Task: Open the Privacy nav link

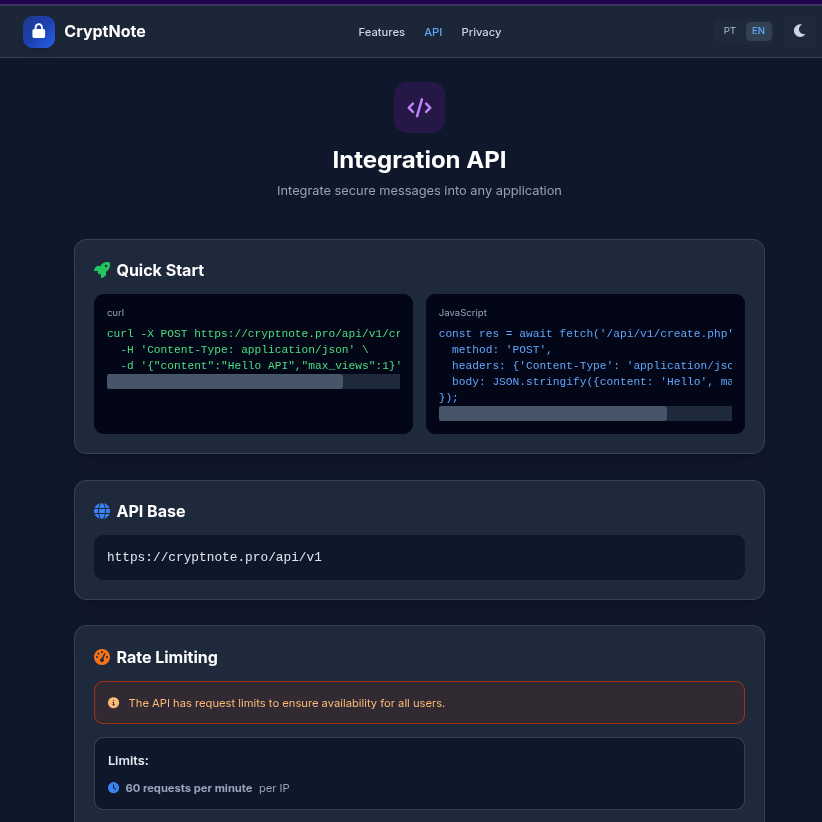Action: coord(481,32)
